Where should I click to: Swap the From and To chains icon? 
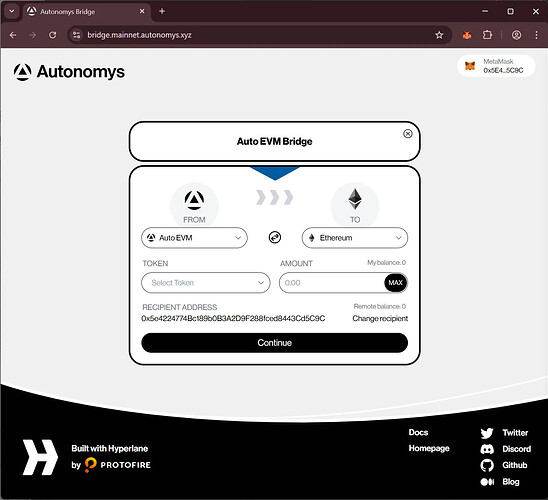point(275,238)
